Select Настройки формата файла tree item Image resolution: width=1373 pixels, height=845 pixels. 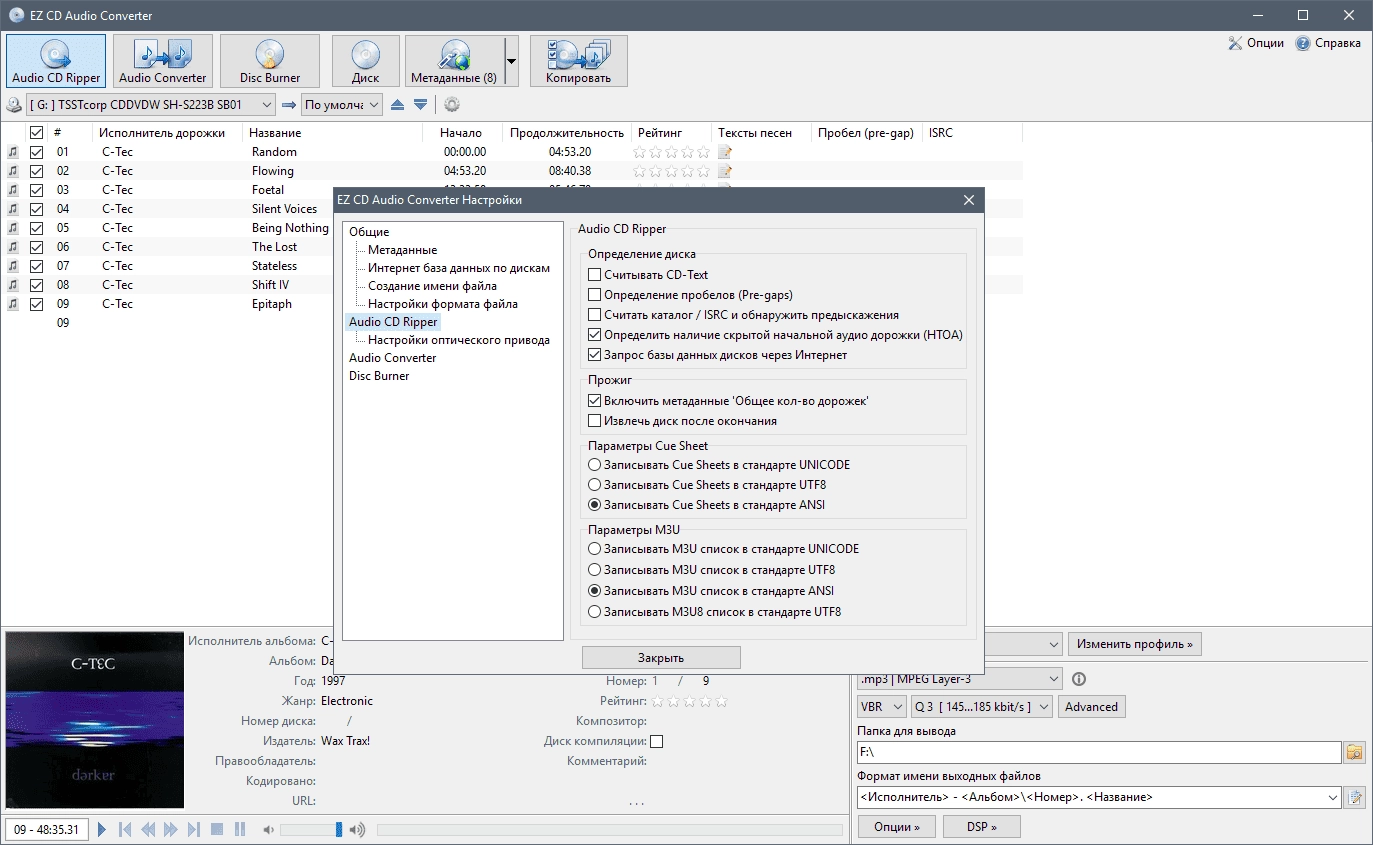point(443,304)
